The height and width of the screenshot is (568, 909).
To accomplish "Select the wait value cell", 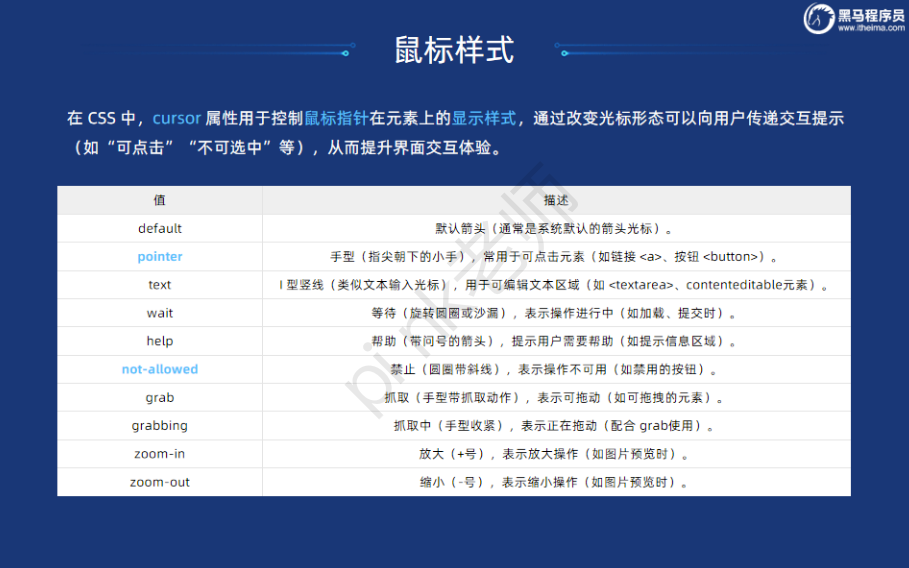I will coord(159,313).
